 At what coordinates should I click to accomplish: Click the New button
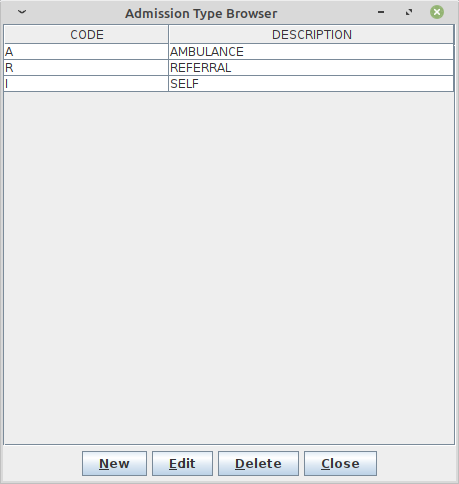tap(114, 463)
